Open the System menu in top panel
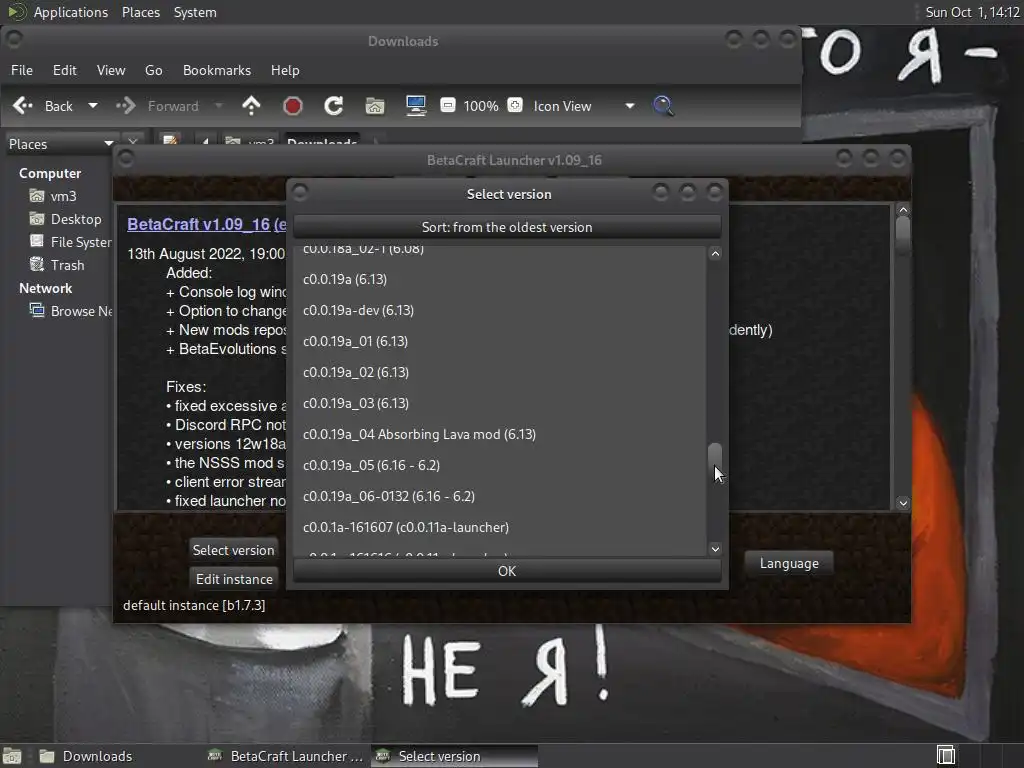 point(195,12)
